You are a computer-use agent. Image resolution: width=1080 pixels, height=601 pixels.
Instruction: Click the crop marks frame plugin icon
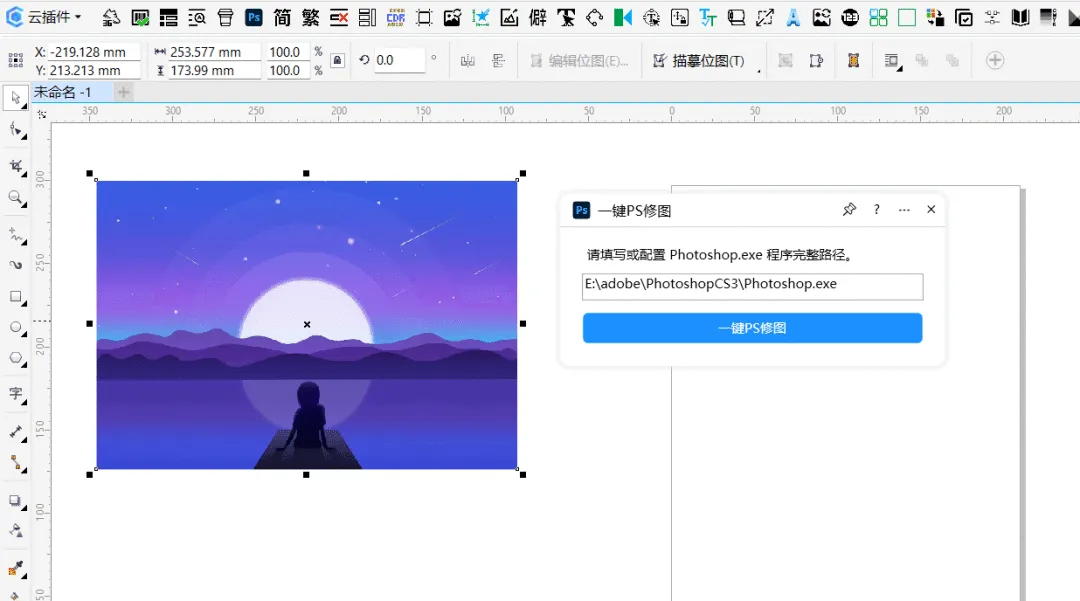(x=424, y=17)
